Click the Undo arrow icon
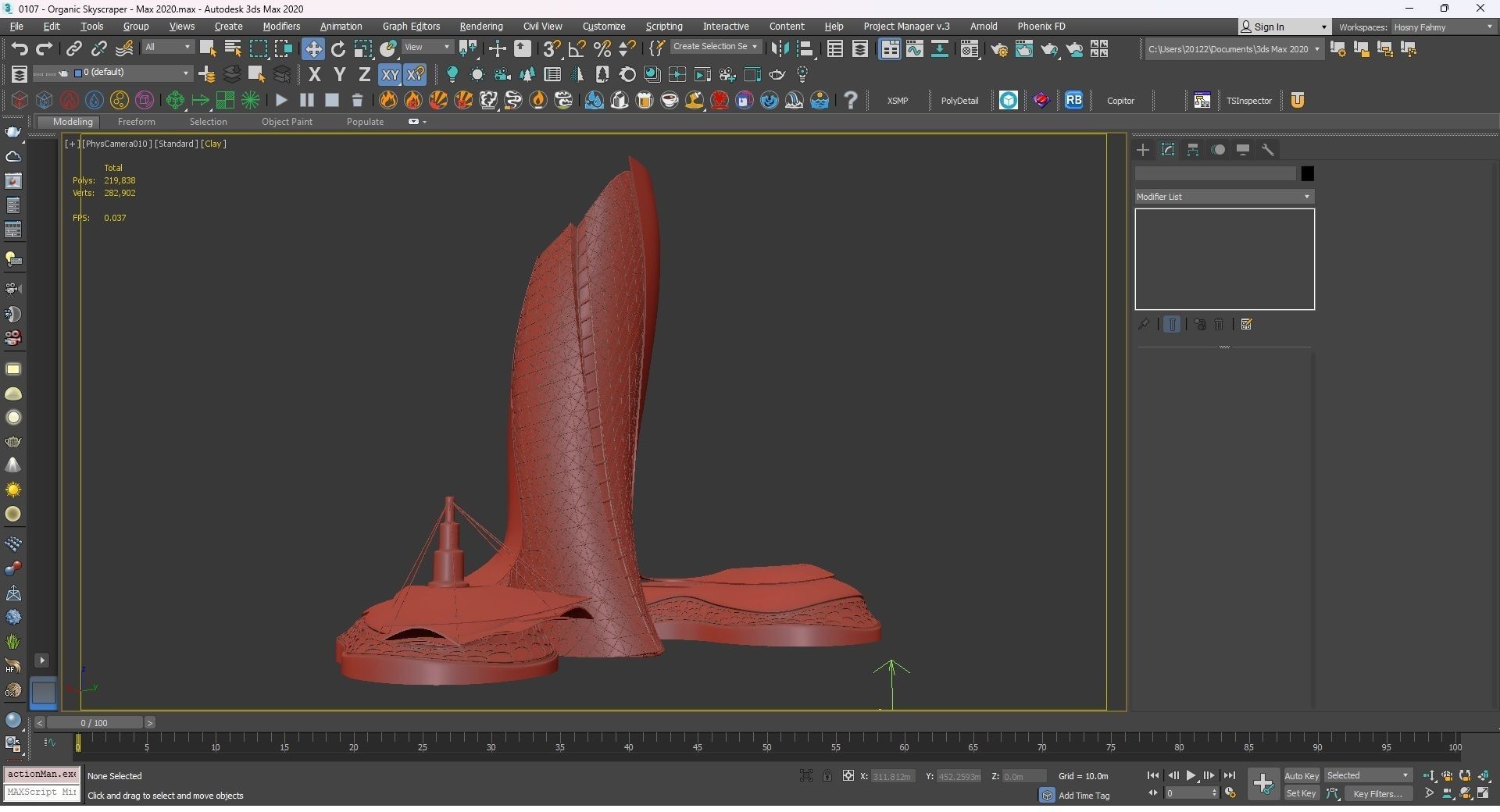This screenshot has width=1500, height=812. coord(20,49)
